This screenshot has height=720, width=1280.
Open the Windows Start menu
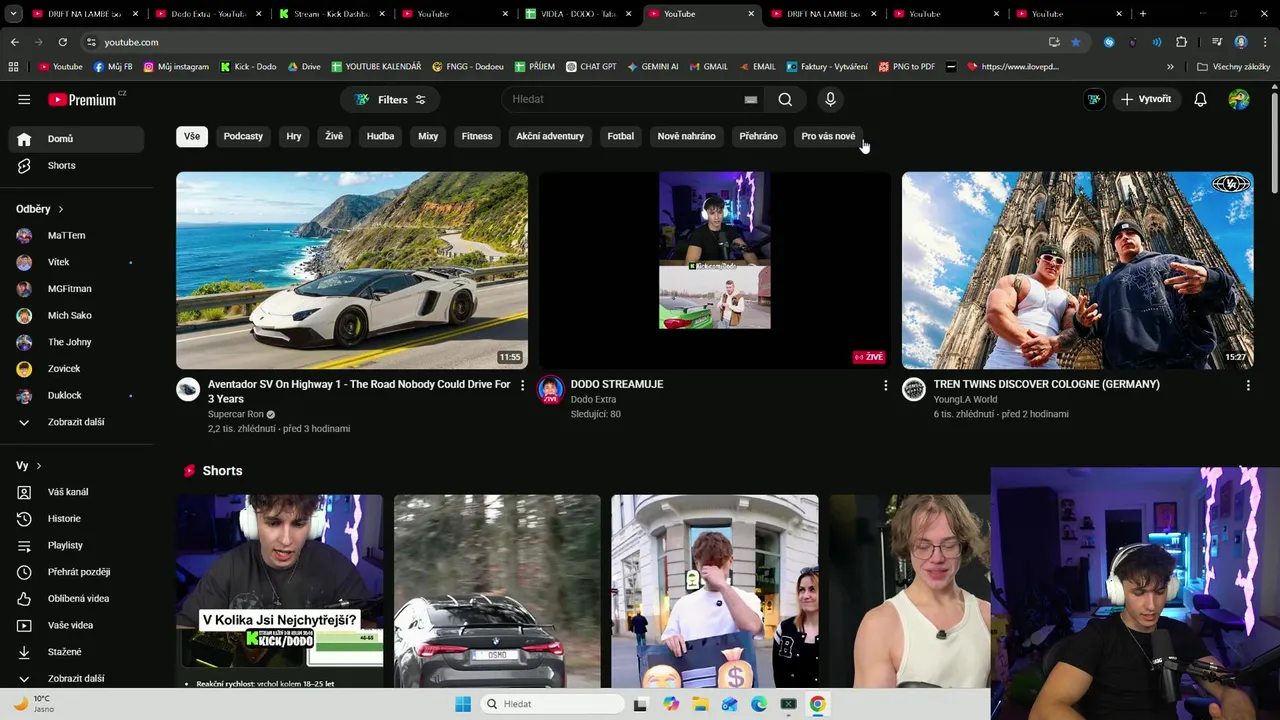point(463,704)
